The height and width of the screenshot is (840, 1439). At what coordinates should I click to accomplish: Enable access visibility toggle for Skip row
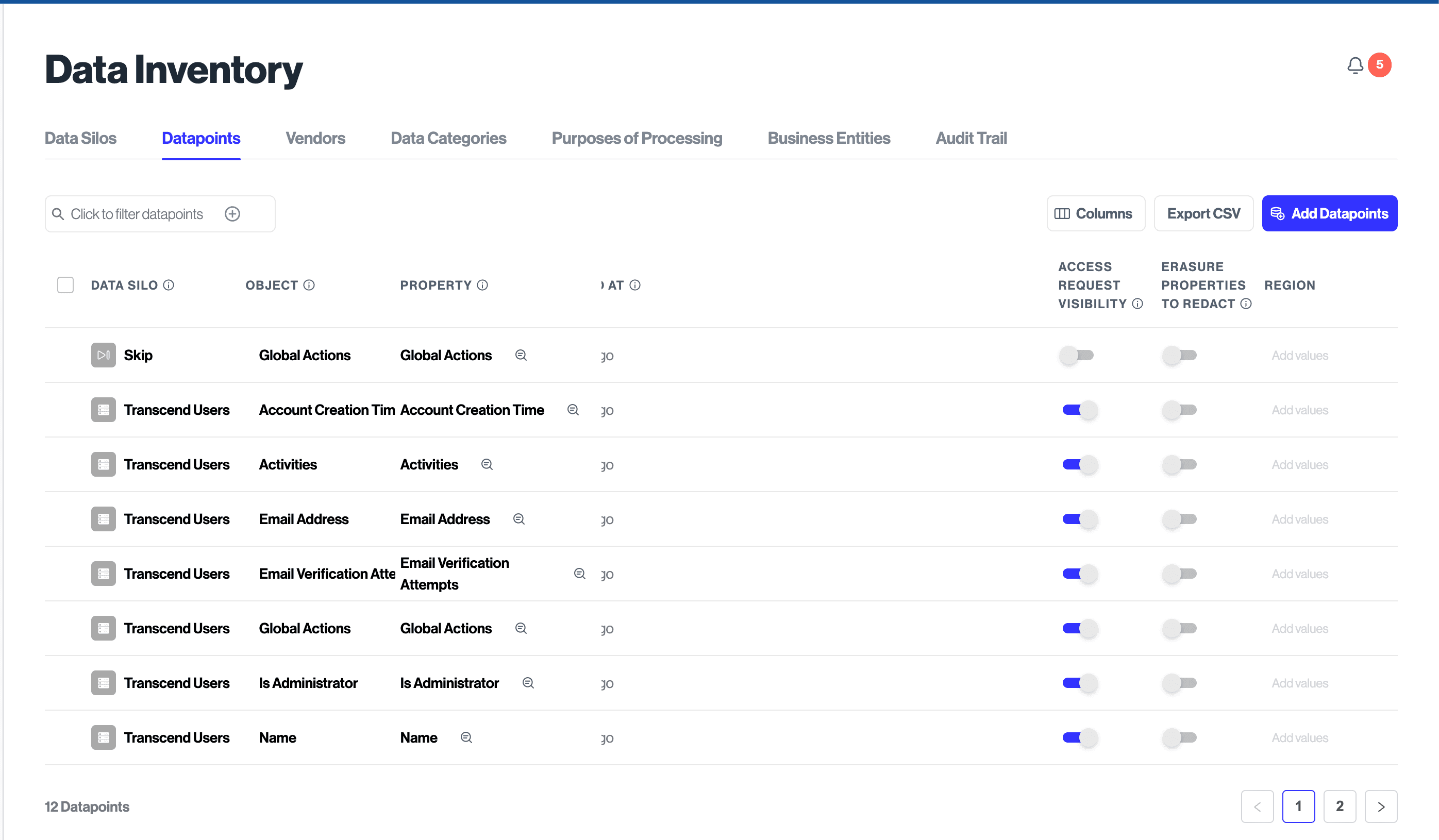(1076, 355)
